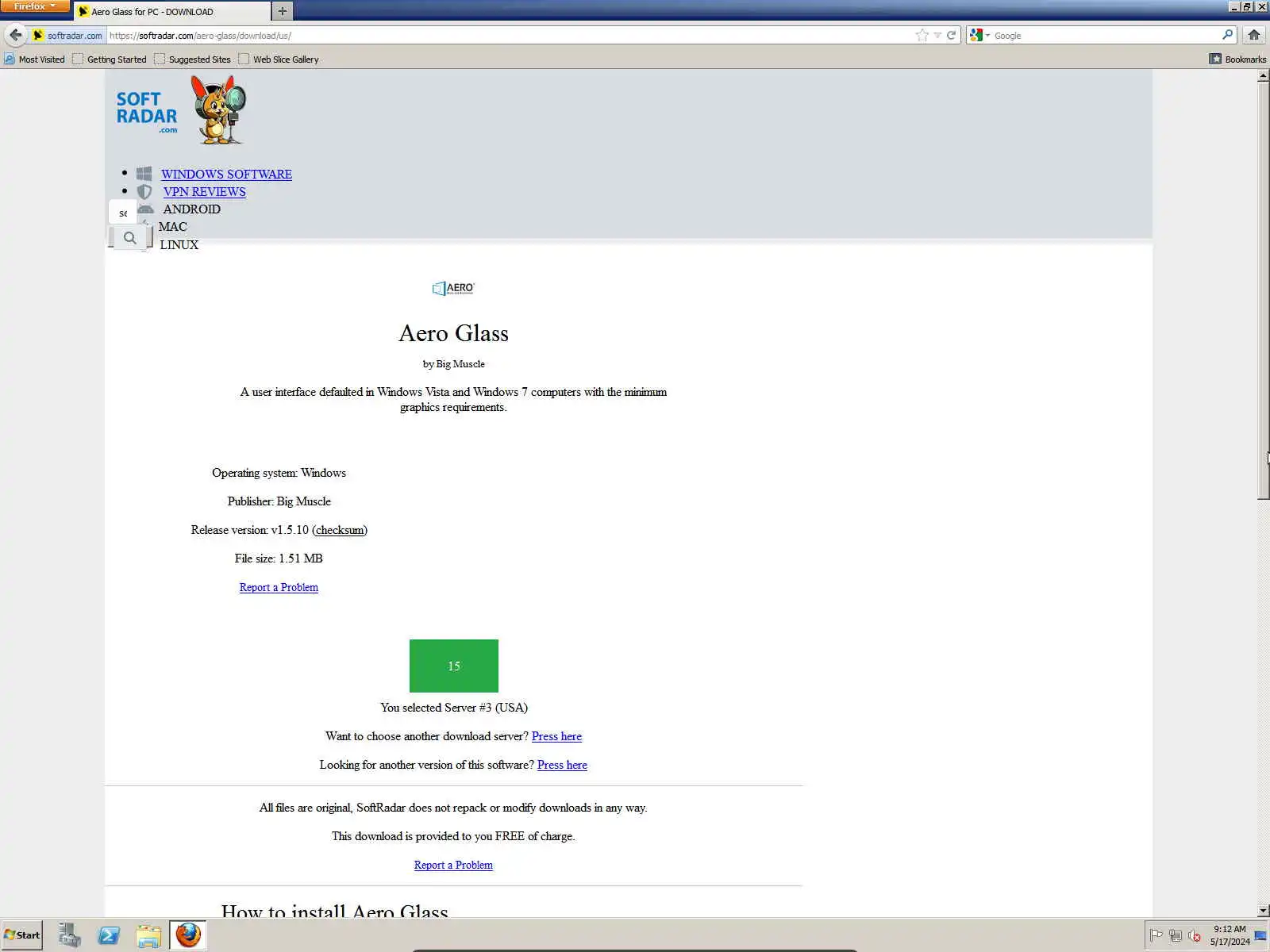The image size is (1270, 952).
Task: Click the 'Operating system: Windows' text
Action: (279, 473)
